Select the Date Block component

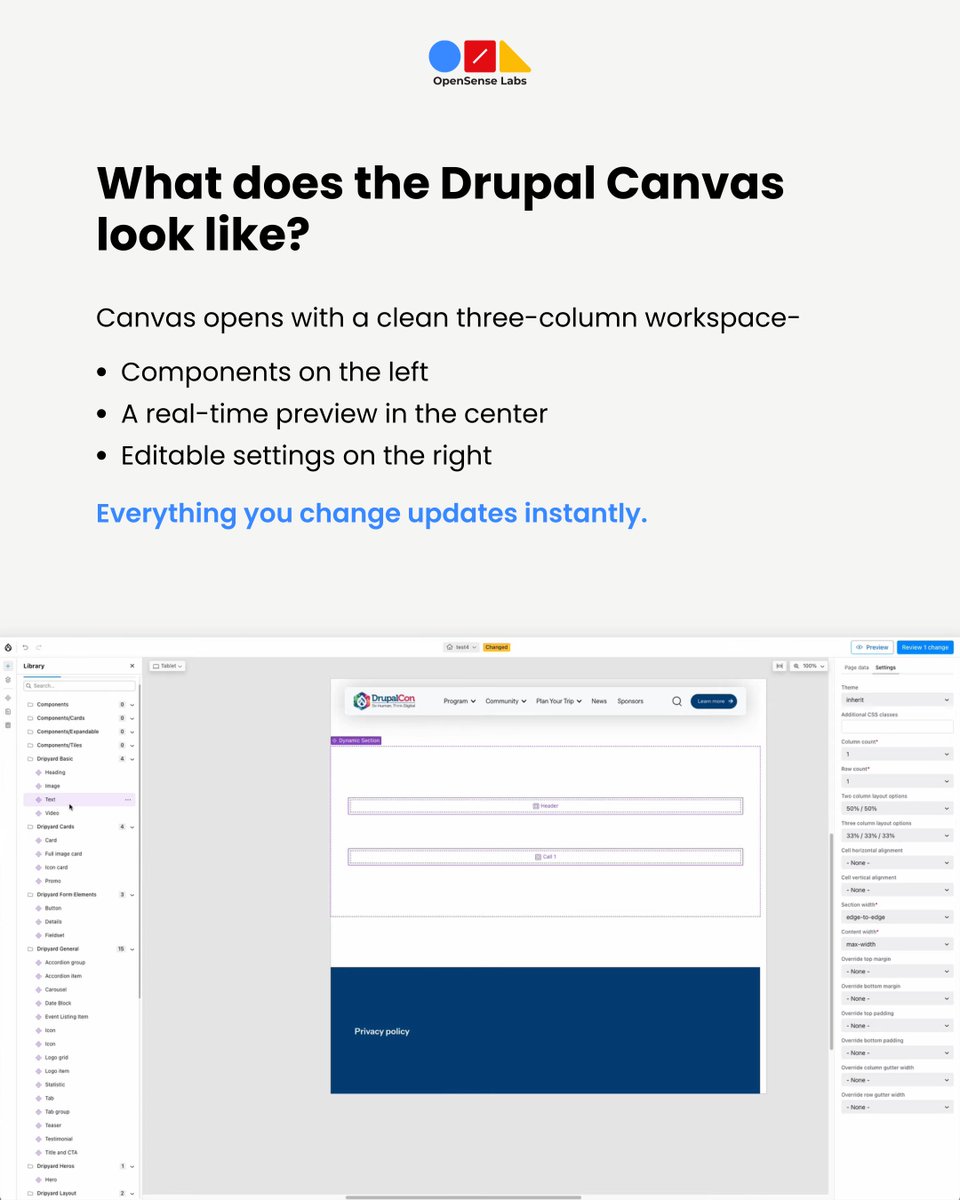click(x=80, y=1003)
